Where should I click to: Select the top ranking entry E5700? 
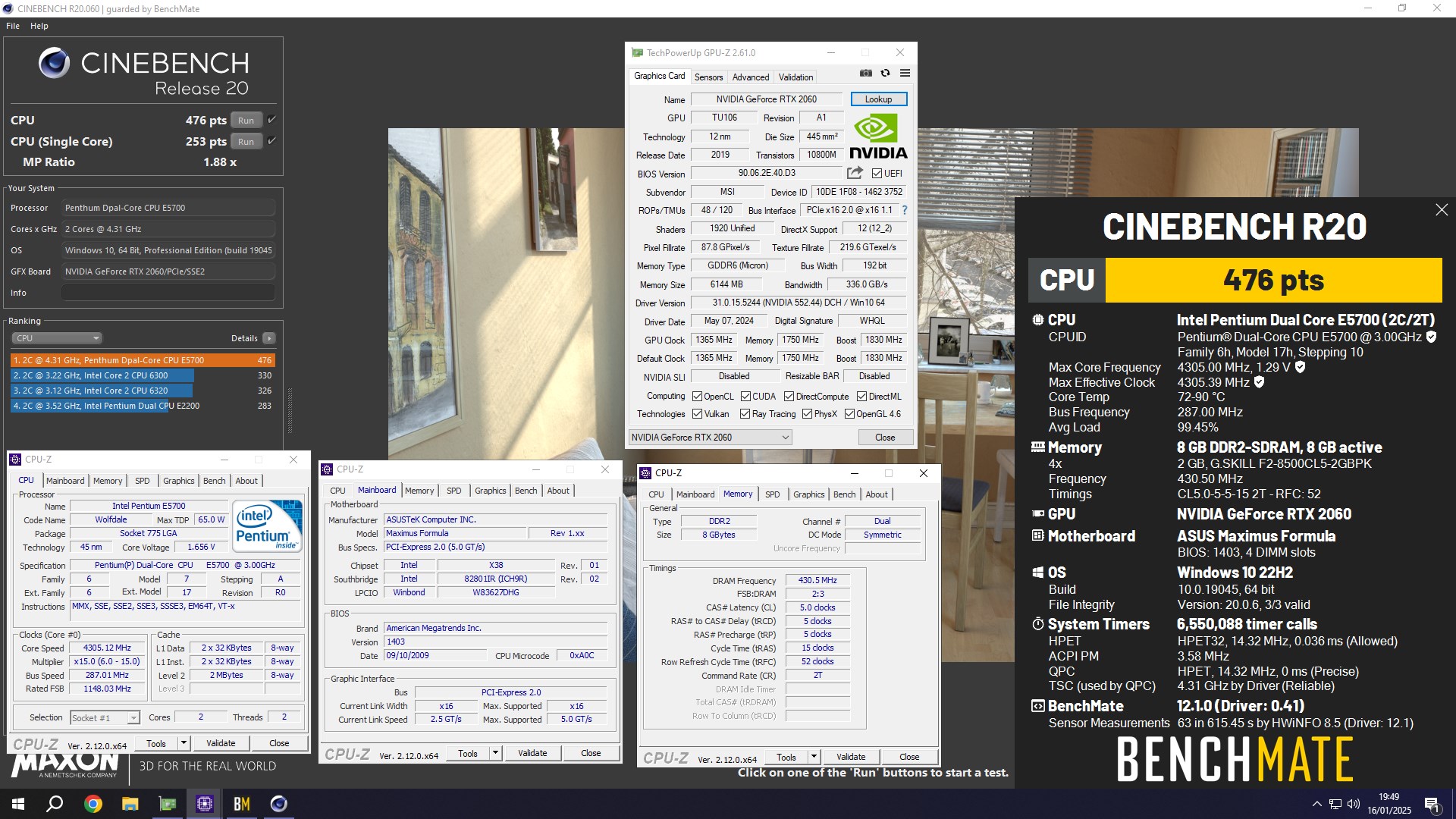tap(143, 360)
